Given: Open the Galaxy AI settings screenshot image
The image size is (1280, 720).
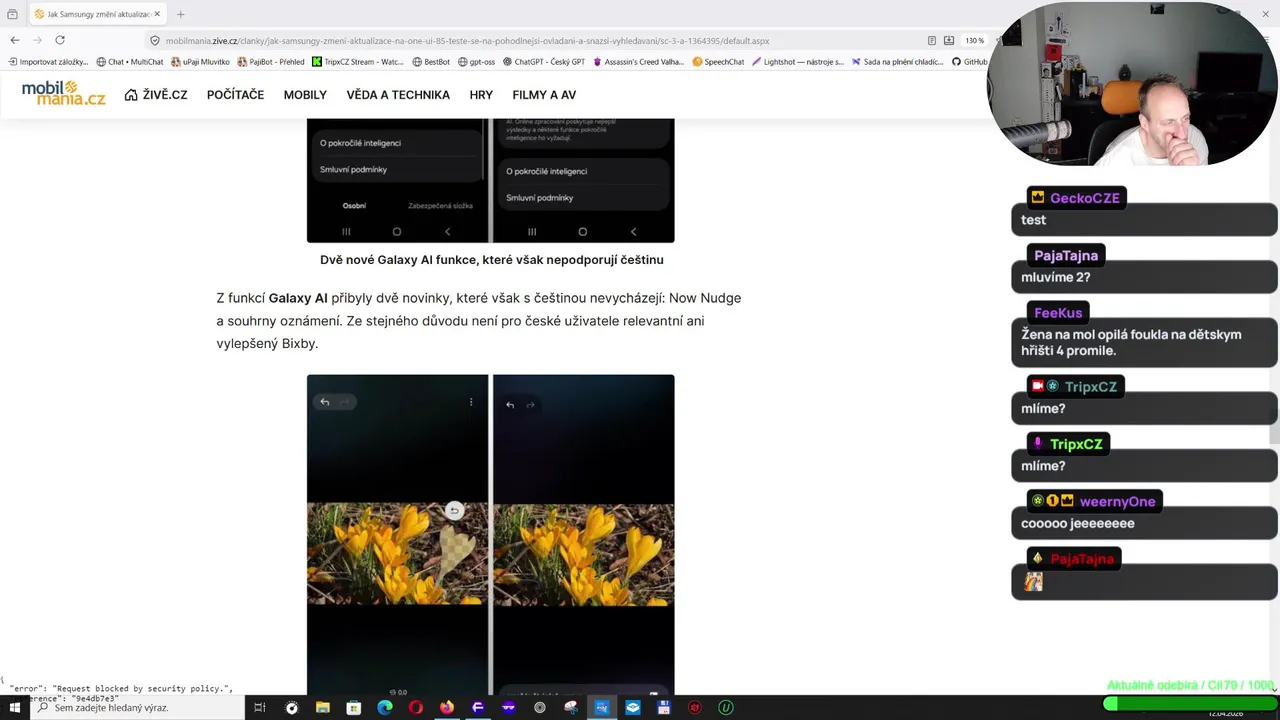Looking at the screenshot, I should coord(490,180).
